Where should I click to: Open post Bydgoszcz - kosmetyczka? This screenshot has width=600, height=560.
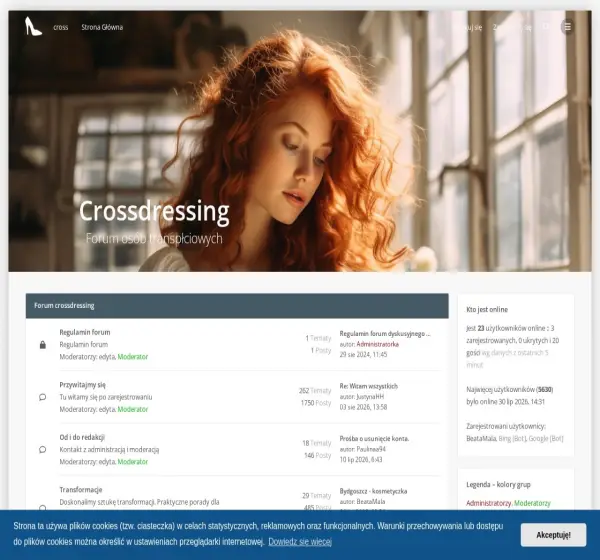tap(373, 491)
